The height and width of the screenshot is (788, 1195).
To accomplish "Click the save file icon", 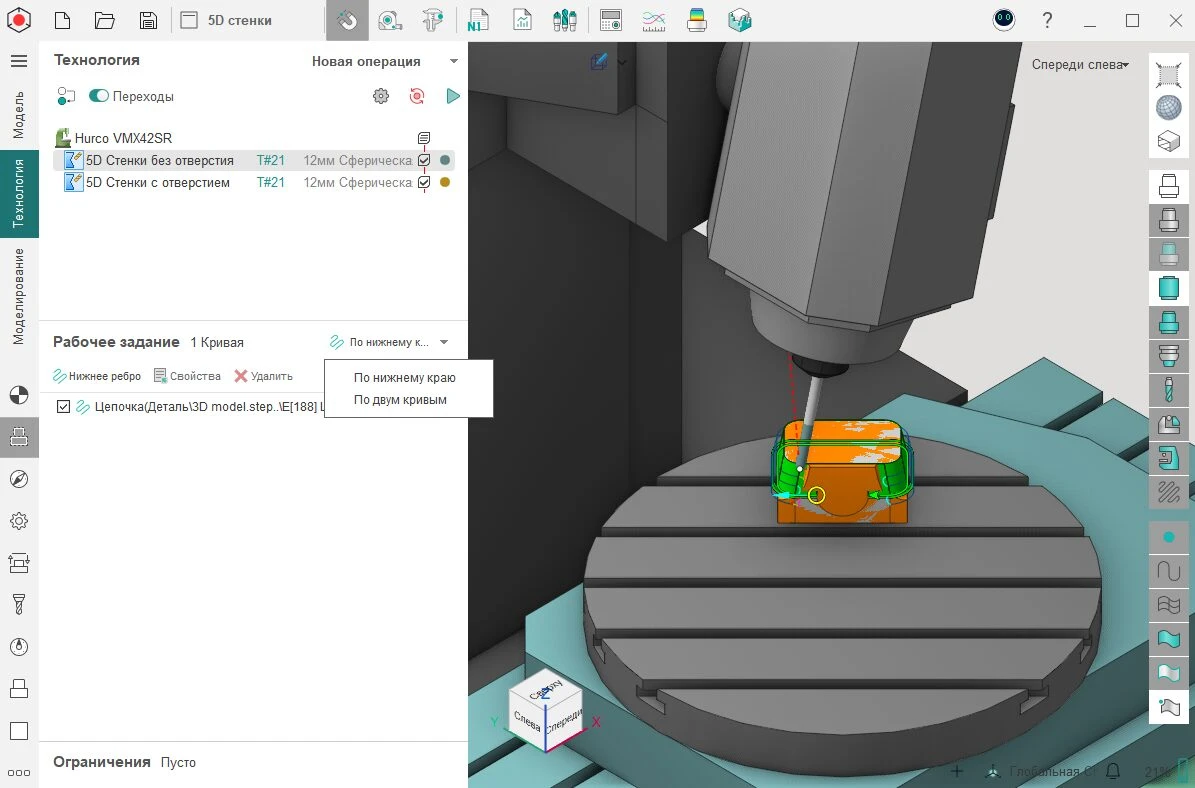I will (x=148, y=20).
